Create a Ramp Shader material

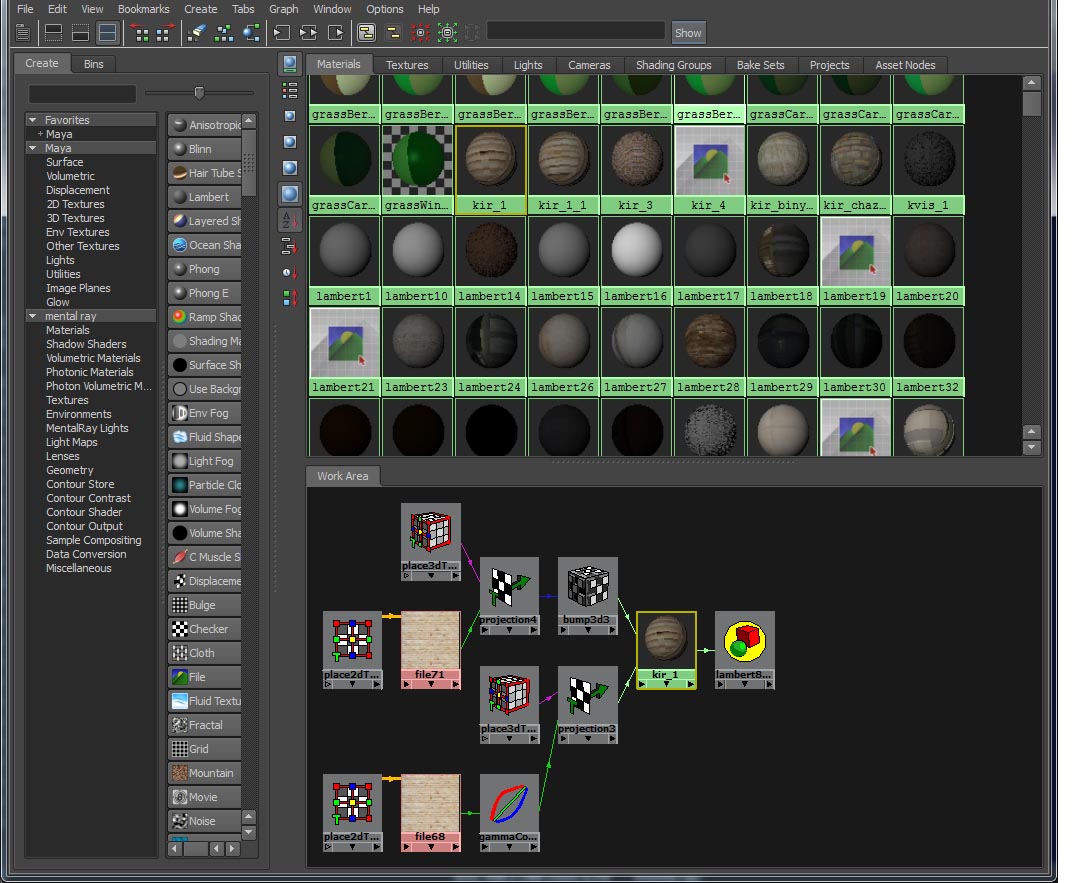205,317
